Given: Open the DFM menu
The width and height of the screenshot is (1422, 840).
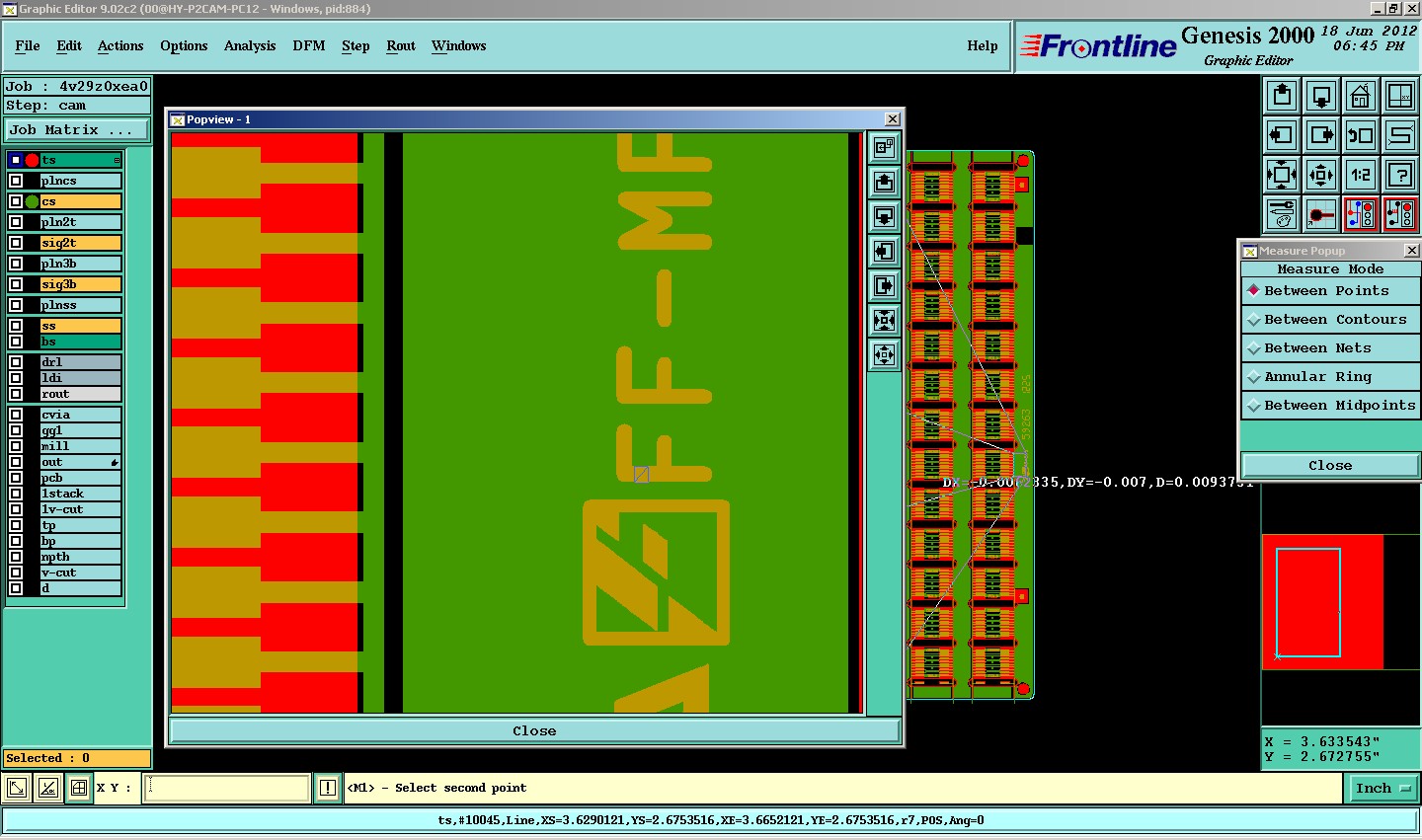Looking at the screenshot, I should [309, 46].
